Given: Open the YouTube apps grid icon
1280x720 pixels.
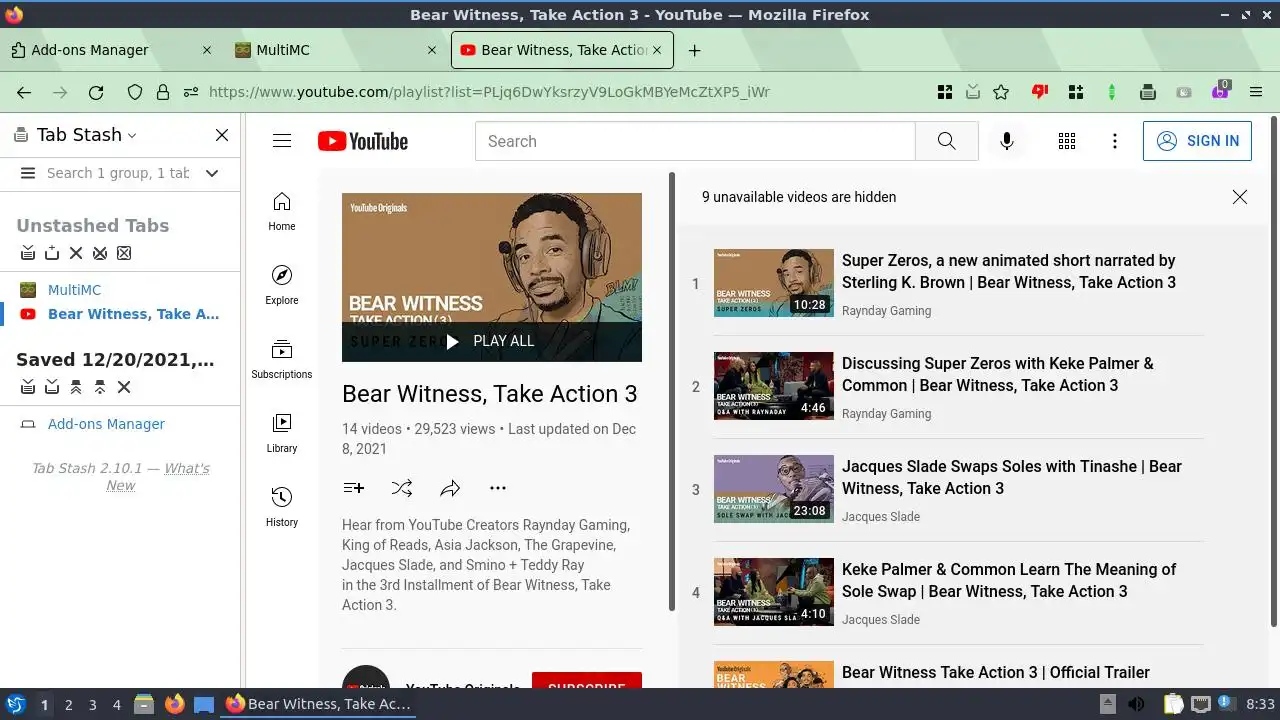Looking at the screenshot, I should 1067,141.
